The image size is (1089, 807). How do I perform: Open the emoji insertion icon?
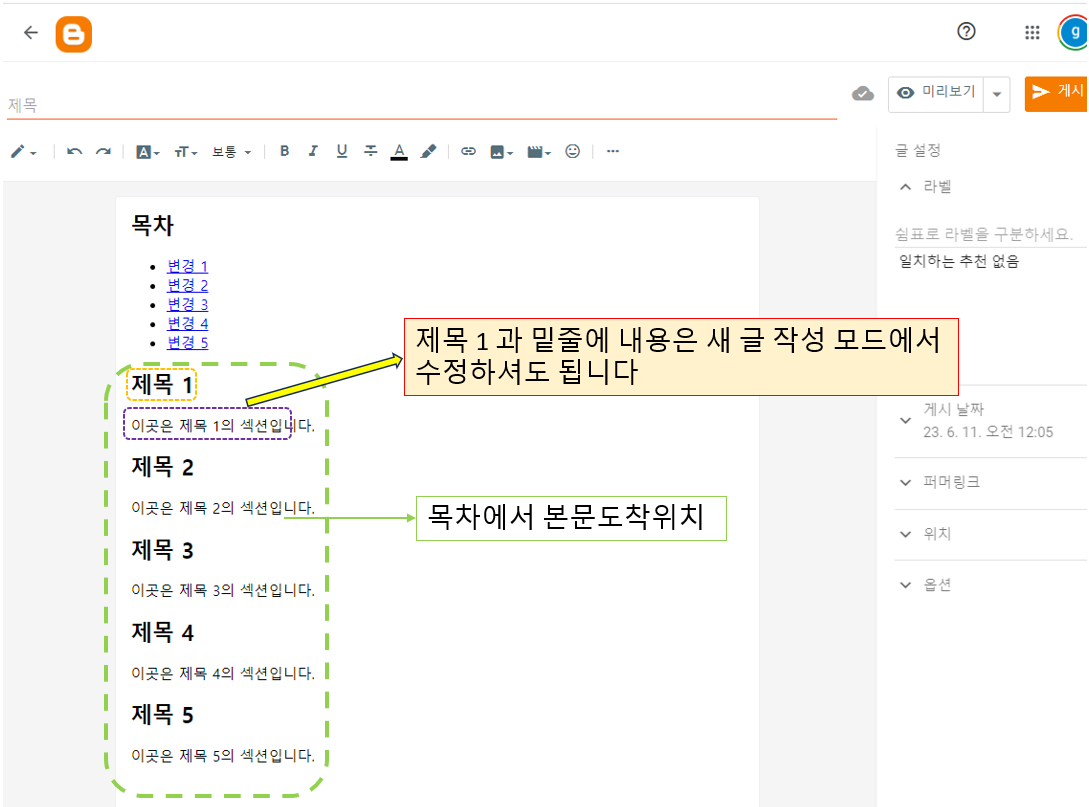point(572,151)
